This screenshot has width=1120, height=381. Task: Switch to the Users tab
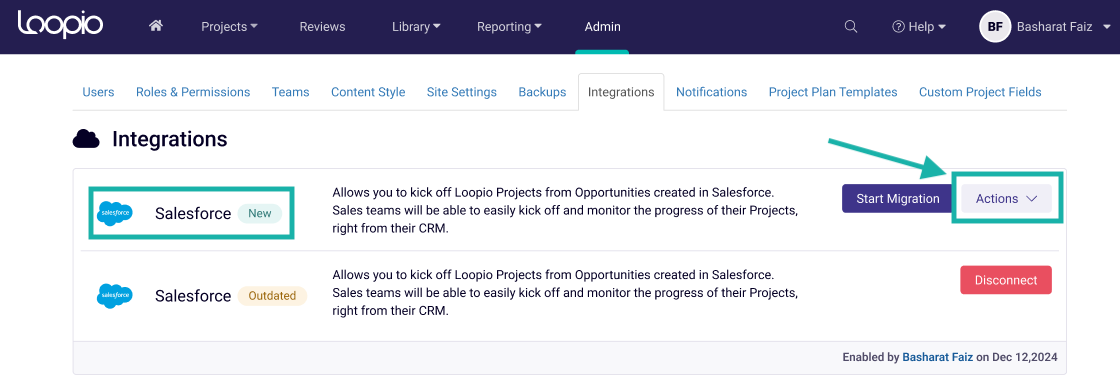click(99, 92)
